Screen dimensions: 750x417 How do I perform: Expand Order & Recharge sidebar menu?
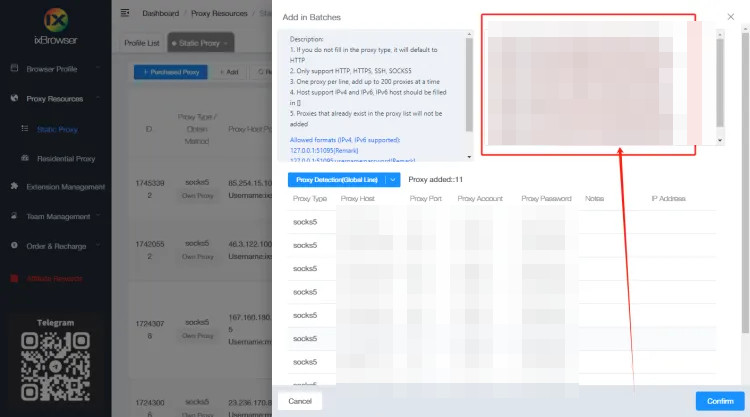(x=56, y=246)
